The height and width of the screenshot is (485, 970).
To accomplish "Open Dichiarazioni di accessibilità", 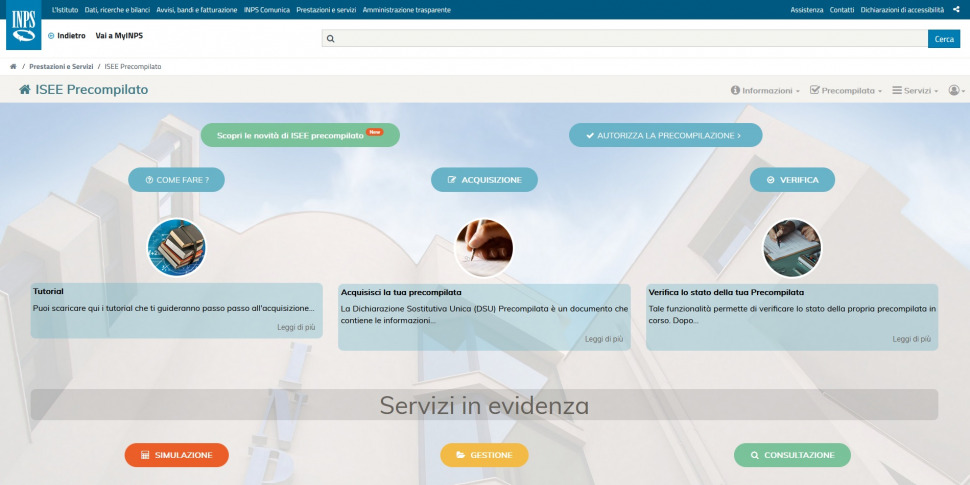I will (902, 10).
